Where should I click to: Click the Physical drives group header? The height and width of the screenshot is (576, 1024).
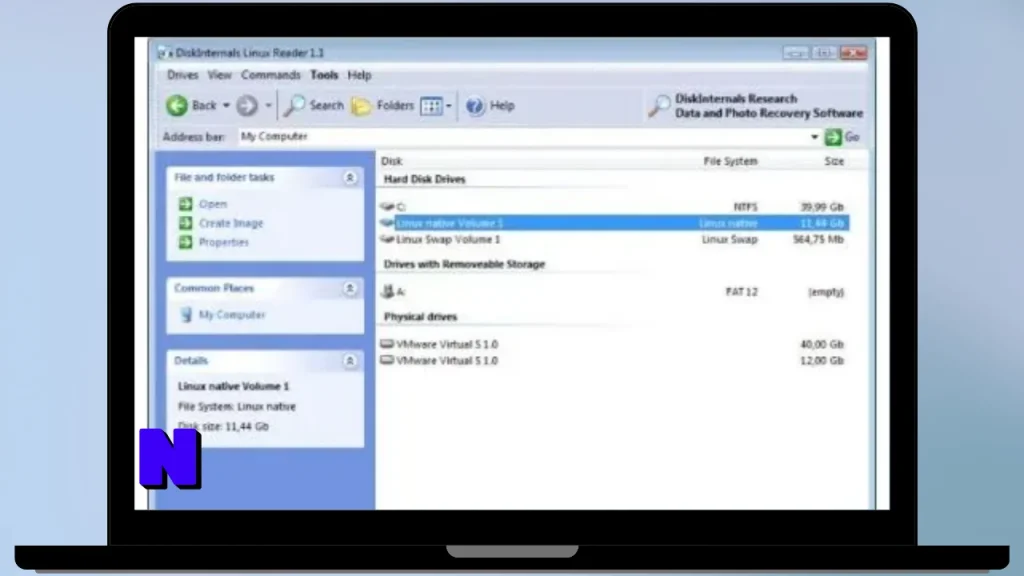(x=421, y=317)
